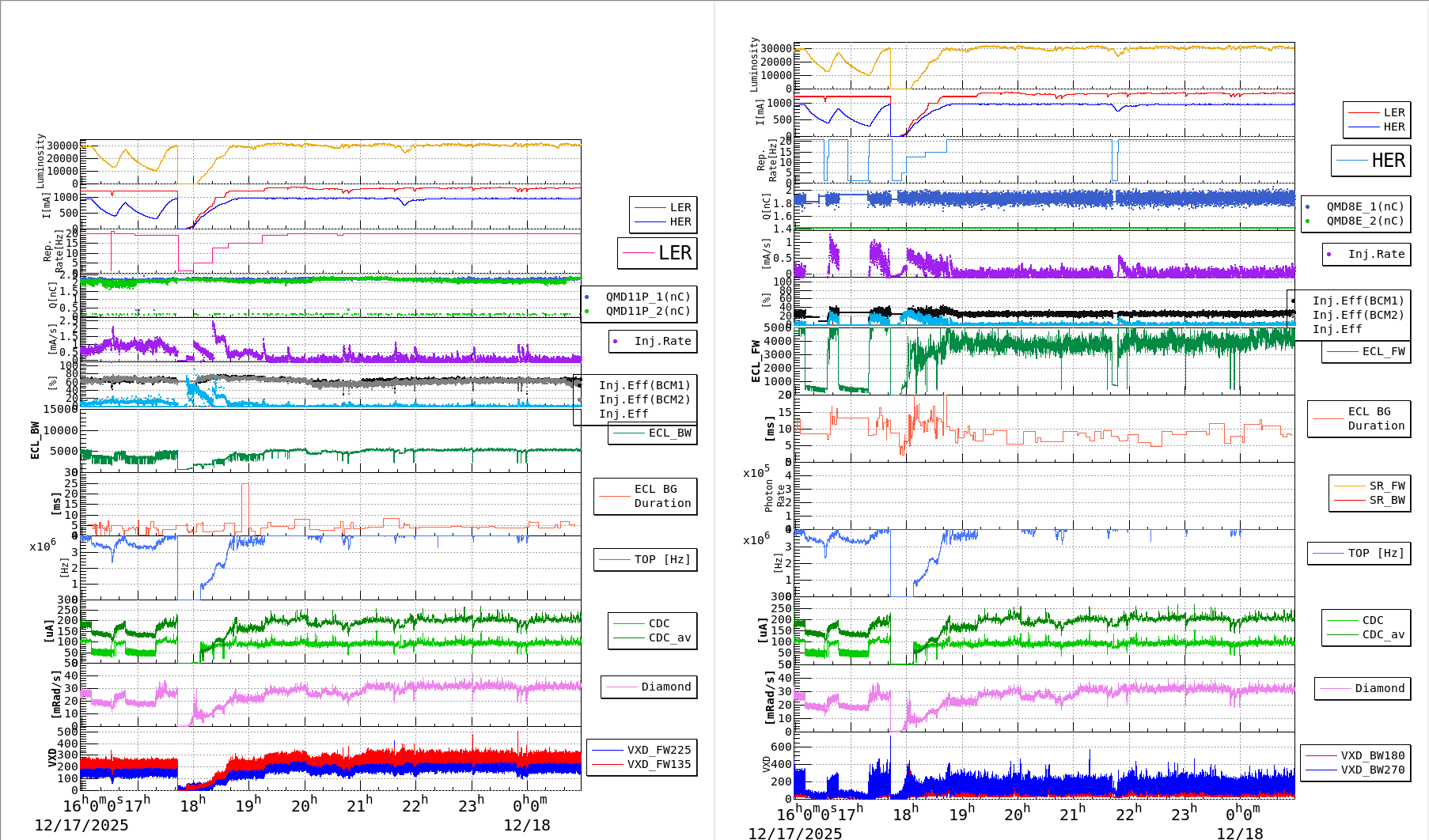Click the large HER repetition rate legend
This screenshot has width=1429, height=840.
[1370, 161]
